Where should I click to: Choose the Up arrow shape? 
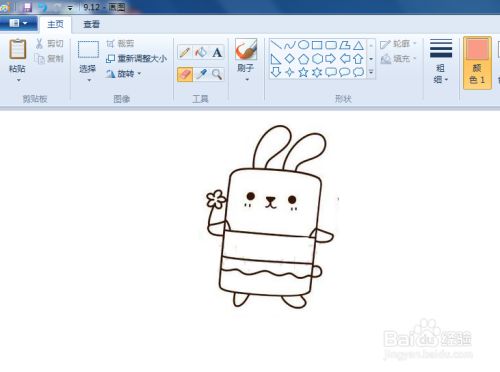pyautogui.click(x=358, y=59)
